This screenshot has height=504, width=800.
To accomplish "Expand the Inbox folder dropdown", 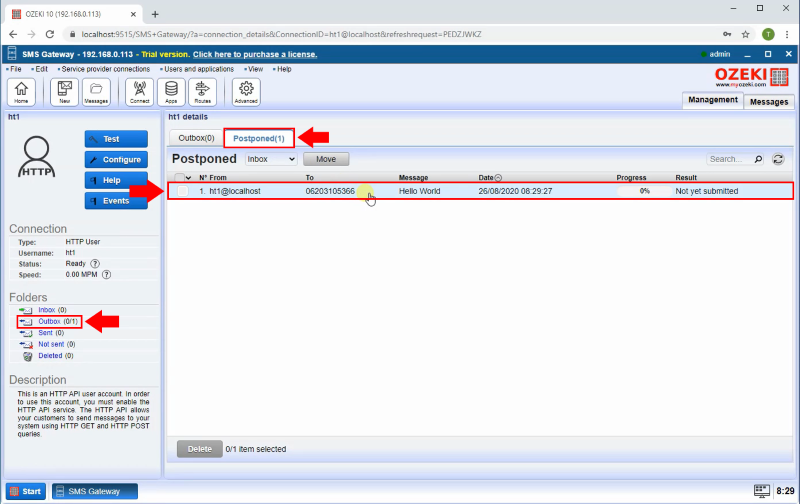I will (271, 159).
